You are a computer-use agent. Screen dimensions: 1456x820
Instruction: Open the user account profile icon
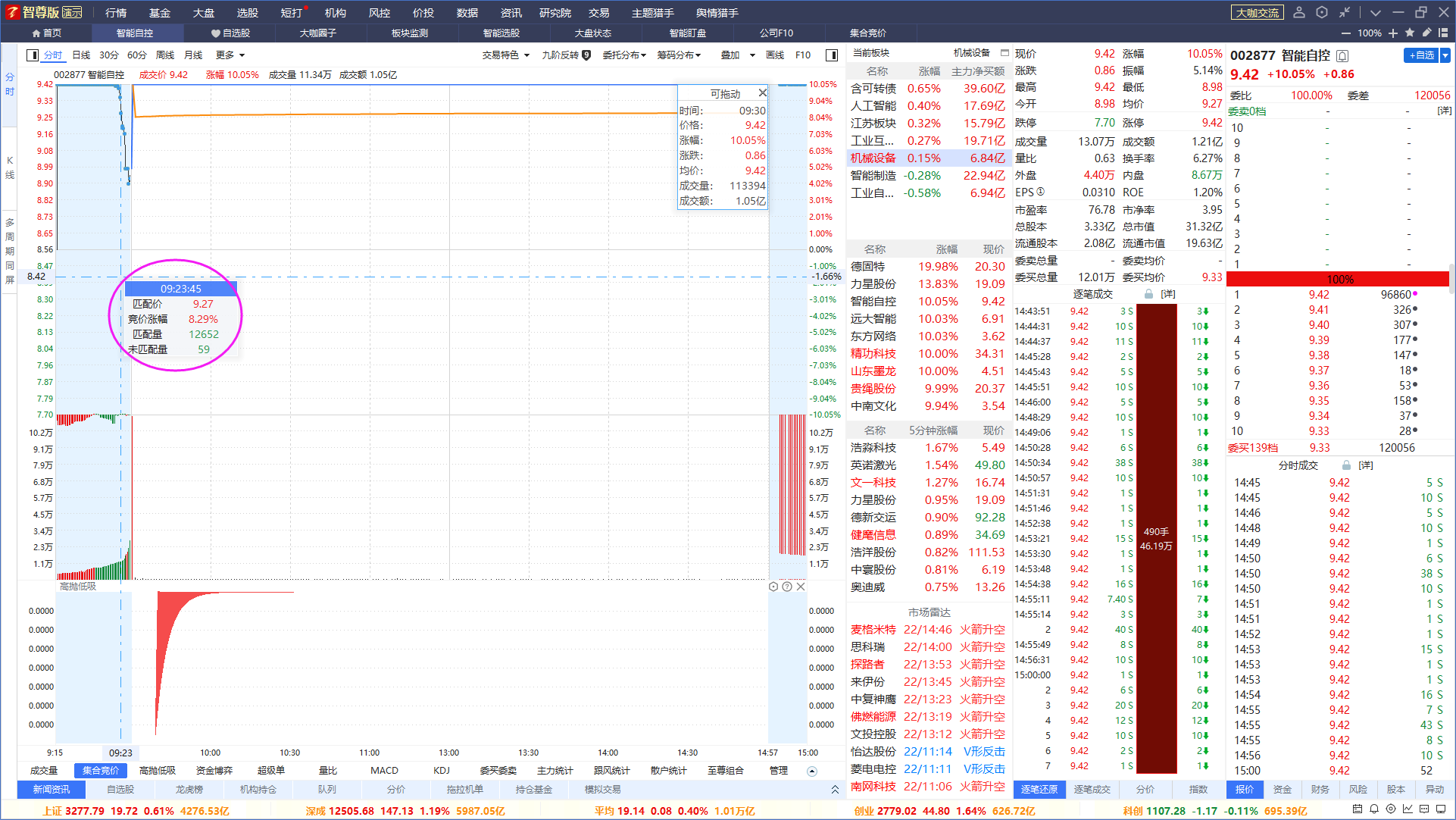(1299, 12)
